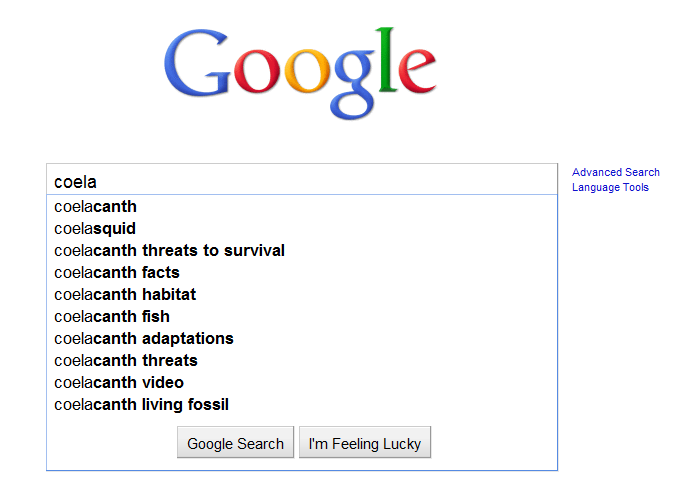Choose the "coelasquid" suggestion
694x489 pixels.
pos(95,229)
